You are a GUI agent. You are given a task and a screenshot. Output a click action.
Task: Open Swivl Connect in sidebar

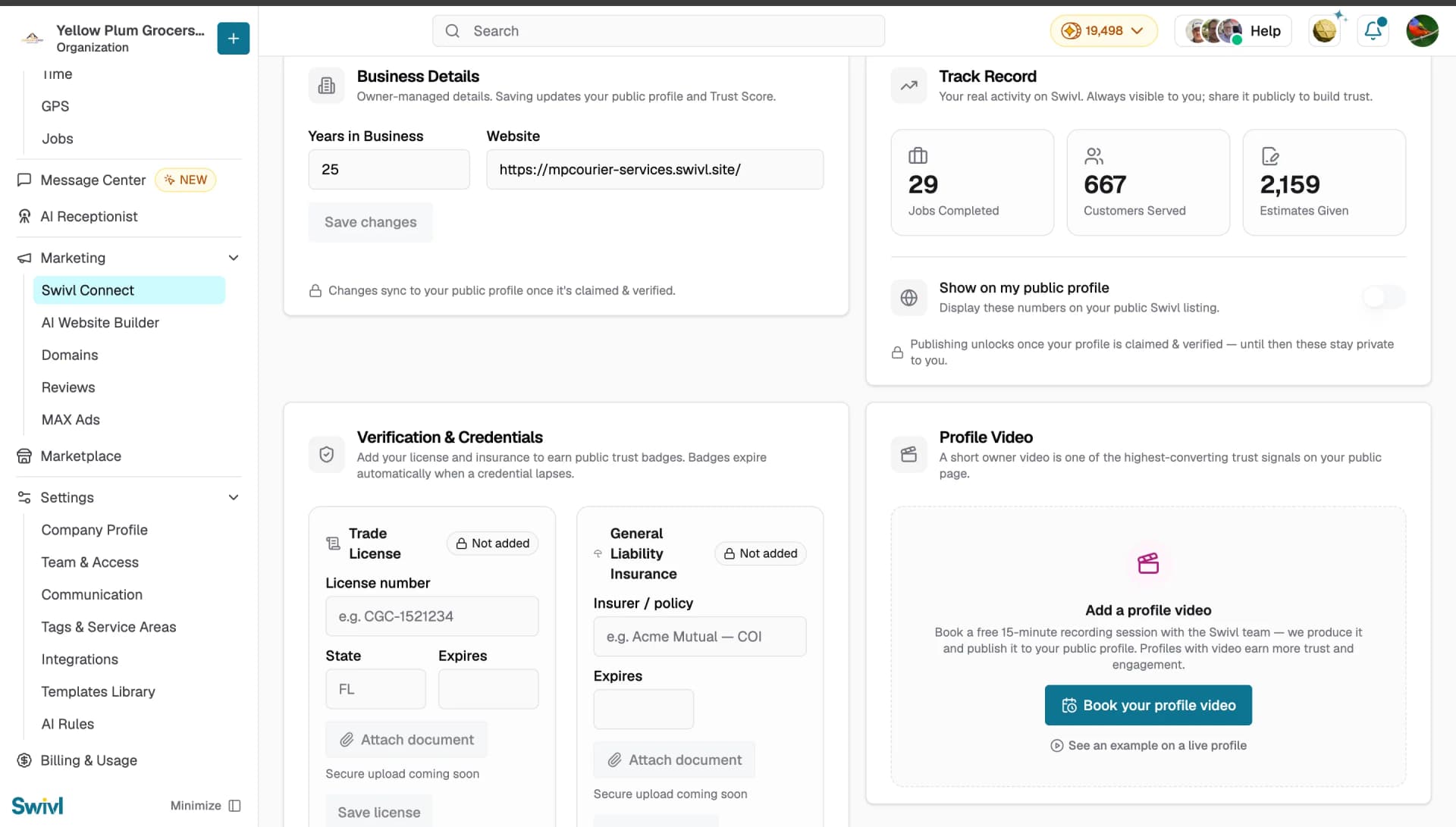[129, 290]
